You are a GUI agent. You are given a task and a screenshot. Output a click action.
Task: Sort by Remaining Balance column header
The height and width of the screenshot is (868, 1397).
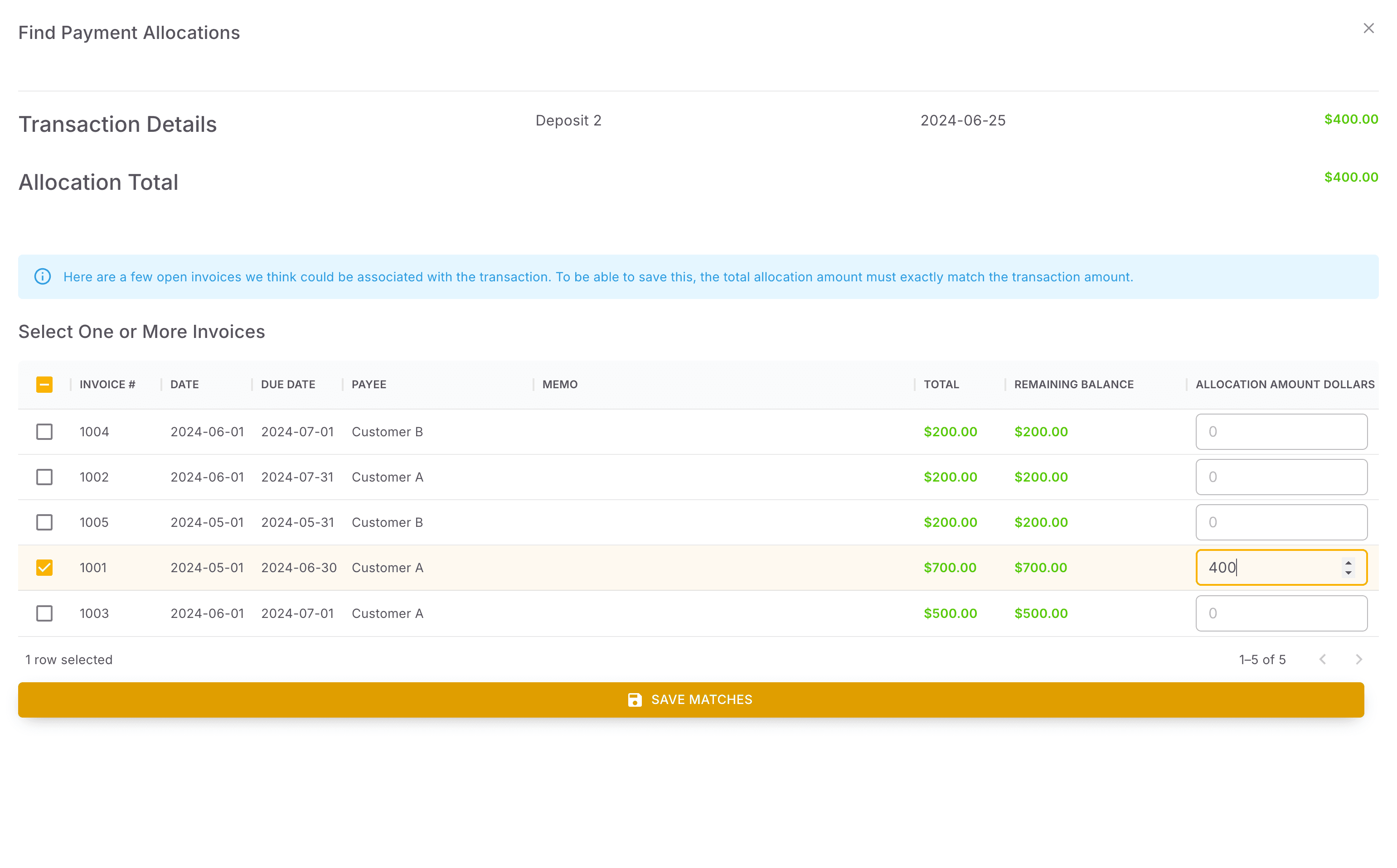pos(1074,385)
